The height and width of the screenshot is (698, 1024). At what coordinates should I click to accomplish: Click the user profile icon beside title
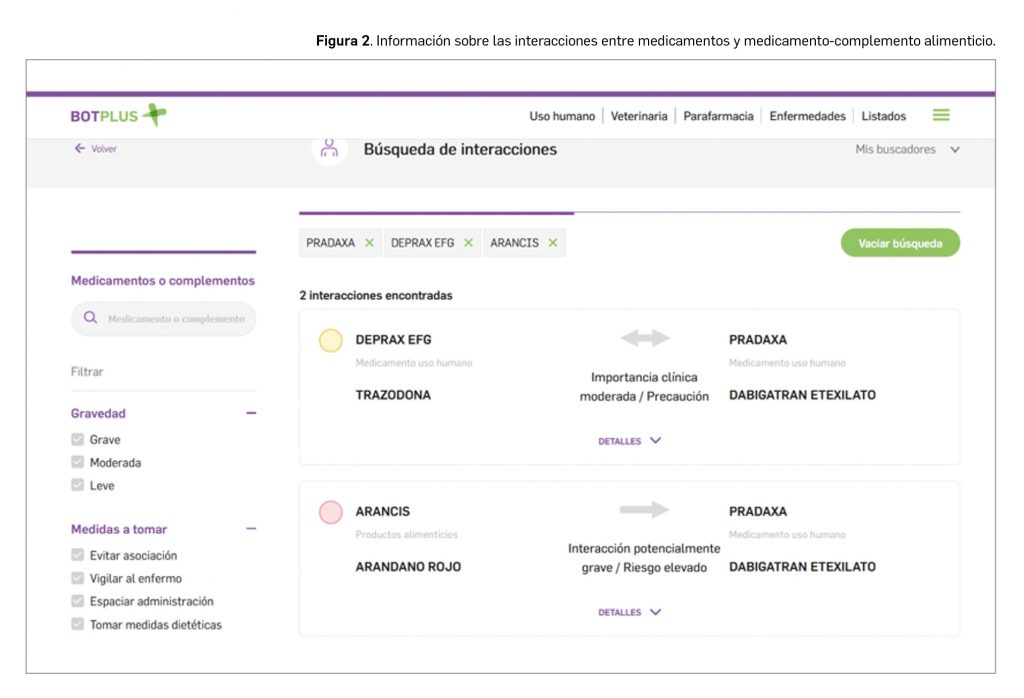(x=327, y=149)
